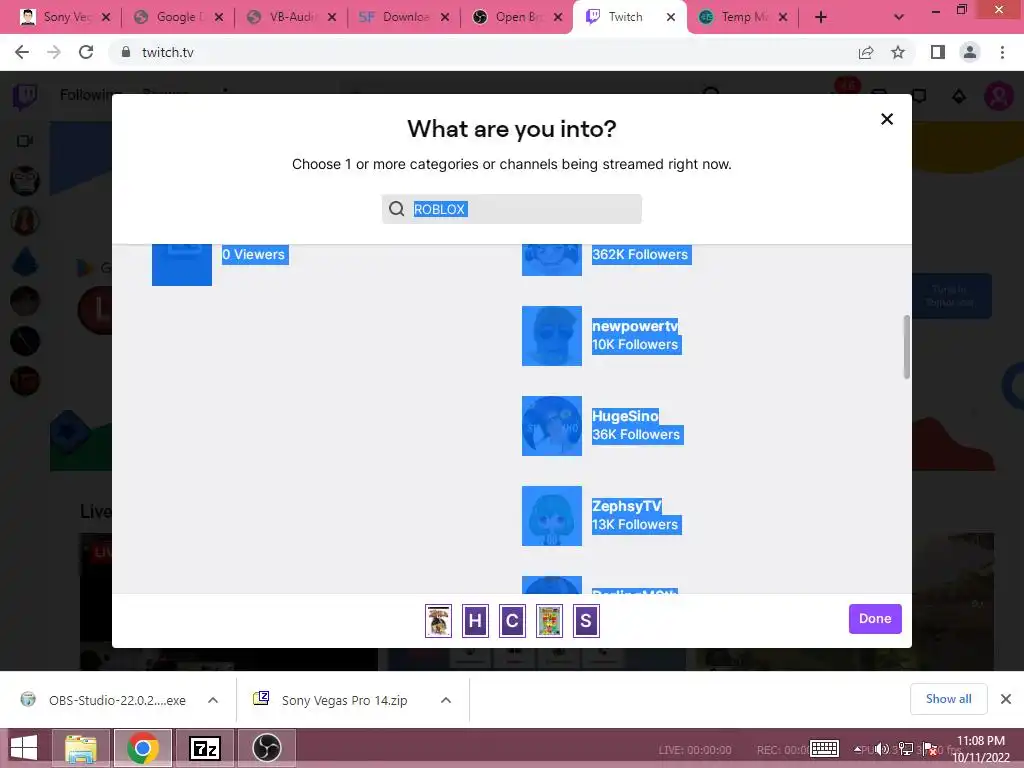1024x768 pixels.
Task: Click the ROBLOX search field
Action: [511, 209]
